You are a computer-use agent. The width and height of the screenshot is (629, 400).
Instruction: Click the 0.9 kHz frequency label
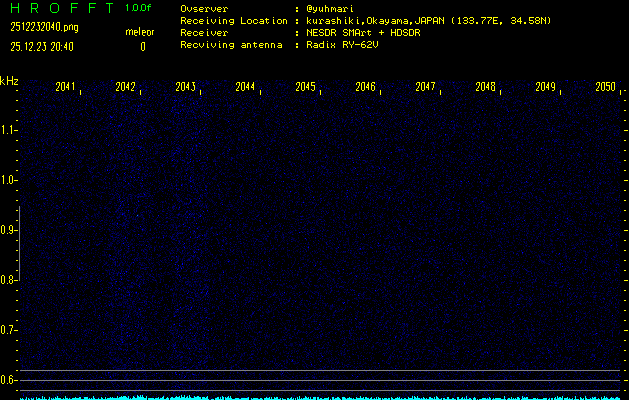tap(9, 230)
